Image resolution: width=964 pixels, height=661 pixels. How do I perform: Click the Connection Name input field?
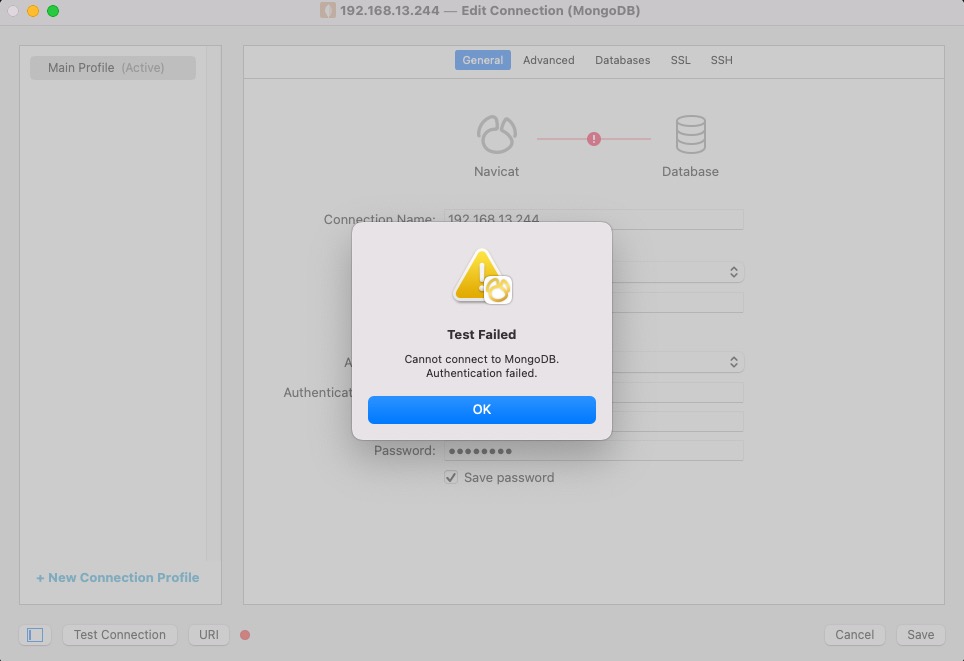(x=593, y=220)
